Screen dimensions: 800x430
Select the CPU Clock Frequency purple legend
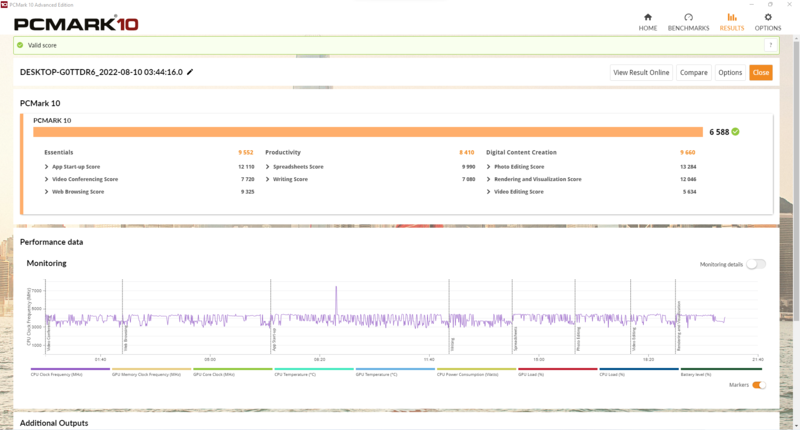[x=70, y=372]
